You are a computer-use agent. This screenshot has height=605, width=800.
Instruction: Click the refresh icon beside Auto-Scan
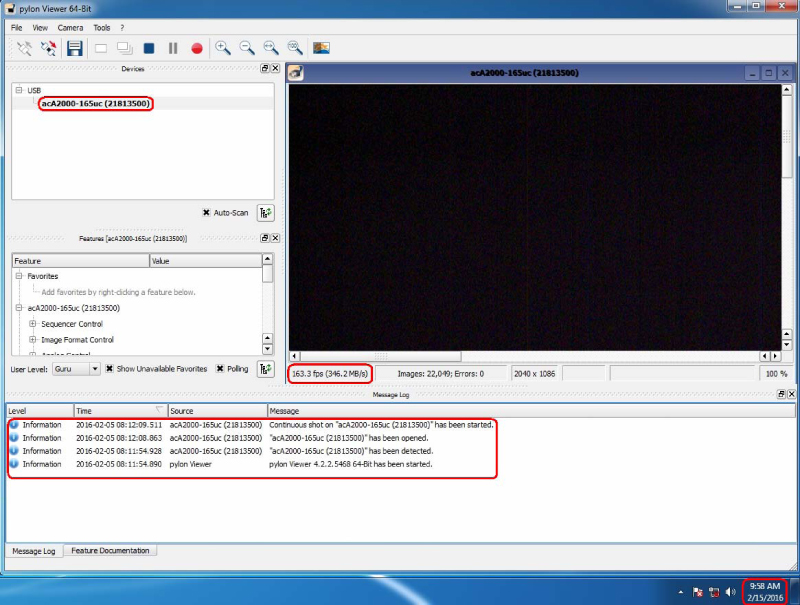(x=266, y=212)
